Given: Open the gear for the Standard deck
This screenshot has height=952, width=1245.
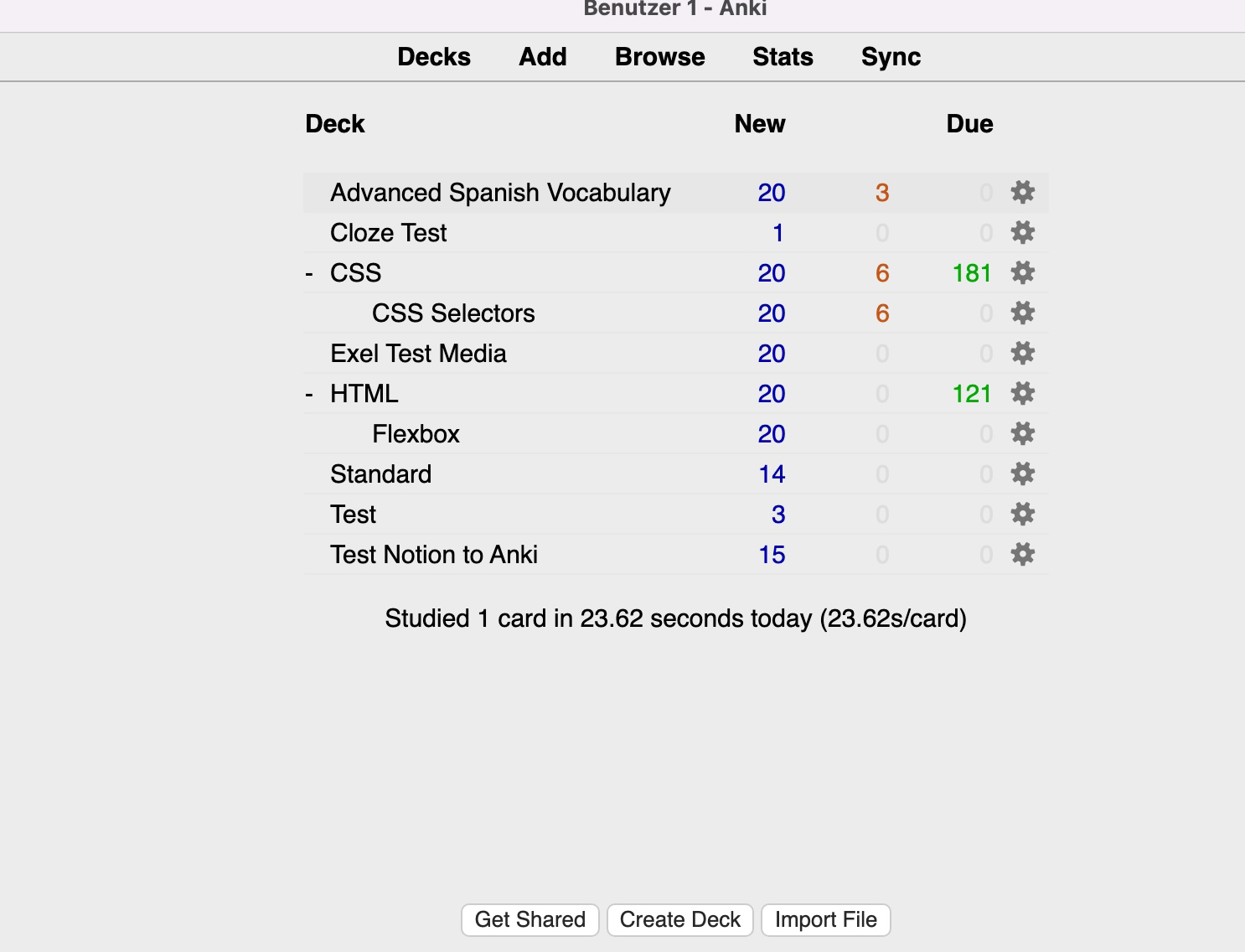Looking at the screenshot, I should [x=1021, y=473].
